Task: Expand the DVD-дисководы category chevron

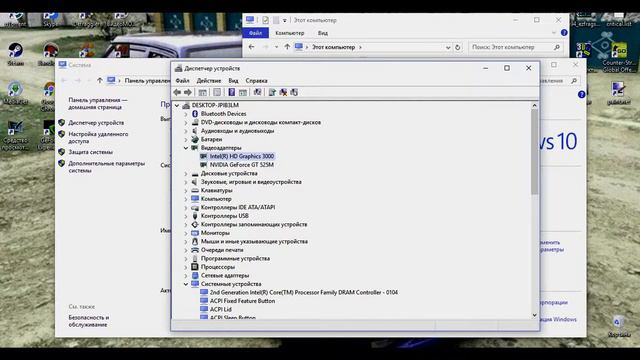Action: pos(186,122)
